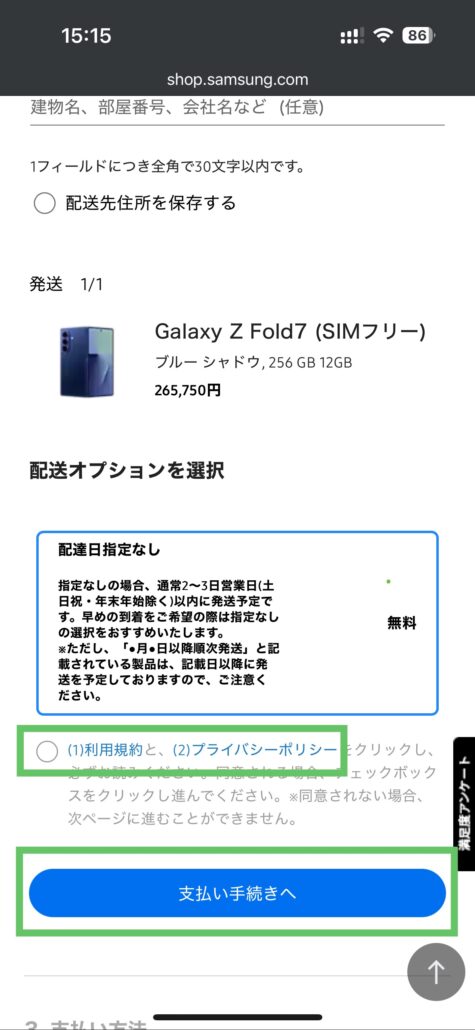Tap the scroll-to-top arrow button

(x=436, y=972)
